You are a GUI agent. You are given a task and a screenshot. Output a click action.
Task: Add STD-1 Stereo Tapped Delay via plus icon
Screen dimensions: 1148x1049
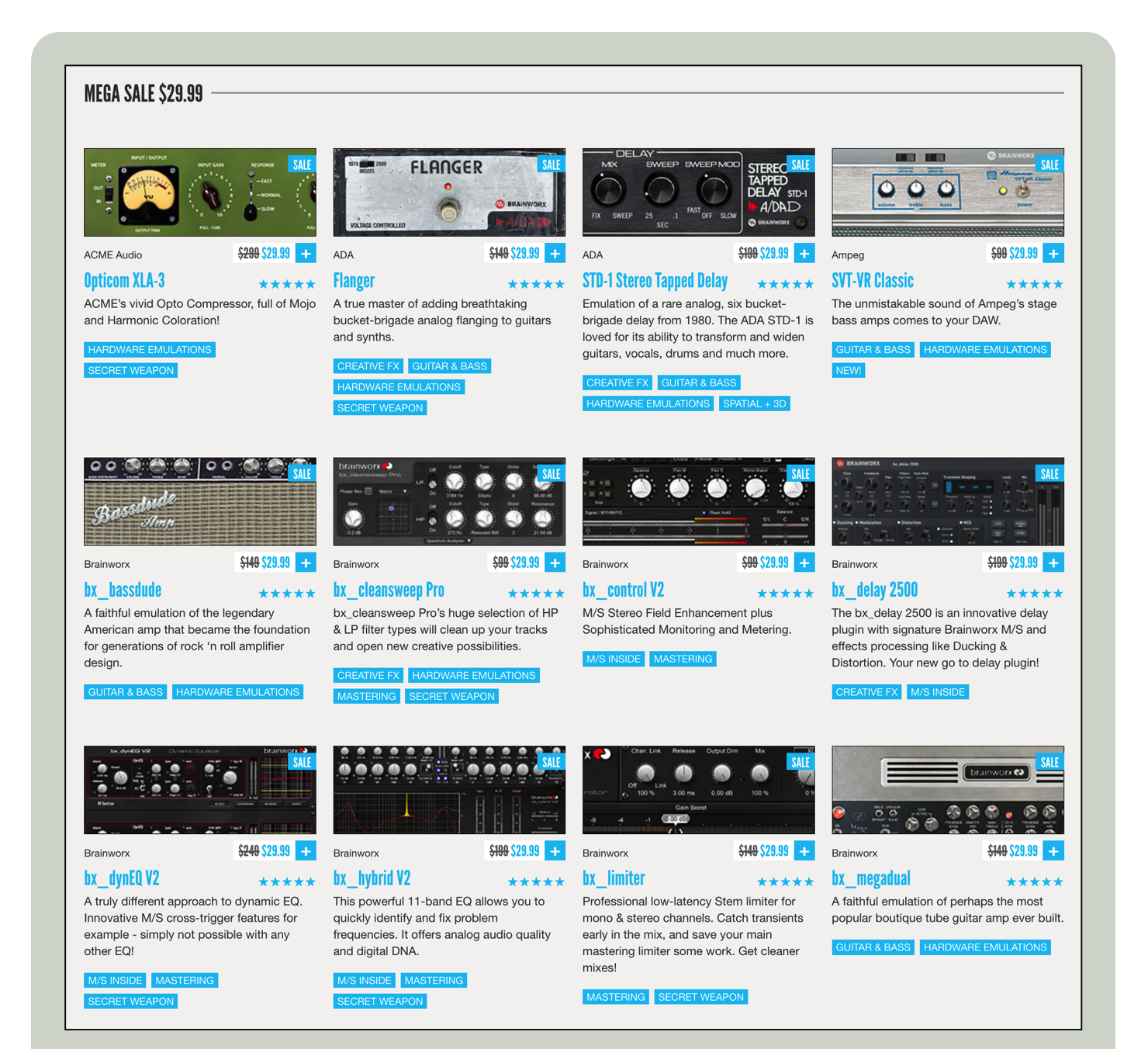click(x=804, y=253)
